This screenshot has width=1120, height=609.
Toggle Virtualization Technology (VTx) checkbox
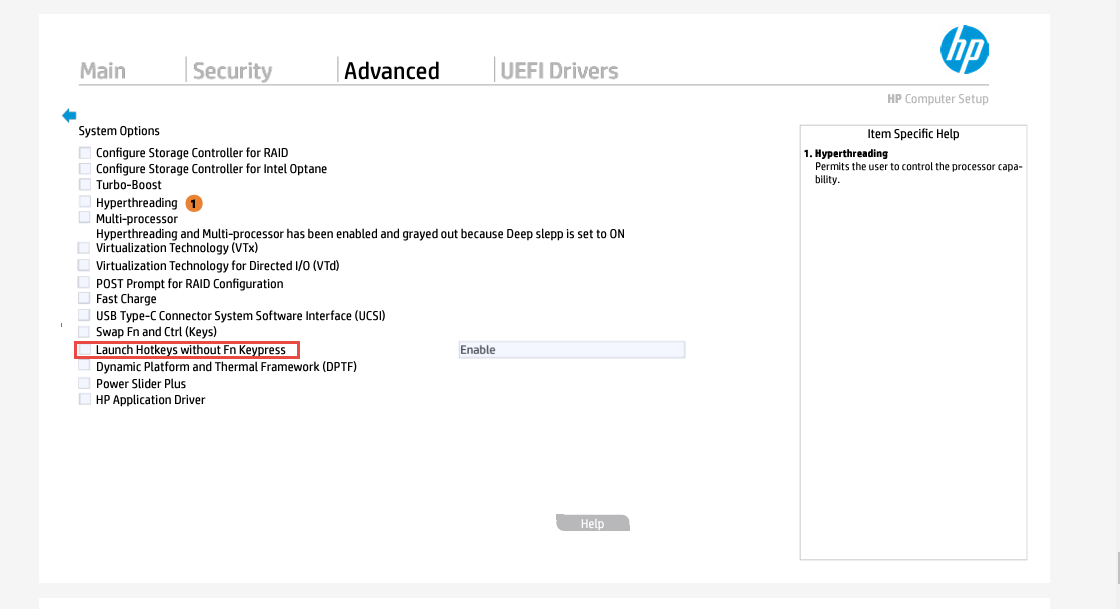pos(84,248)
